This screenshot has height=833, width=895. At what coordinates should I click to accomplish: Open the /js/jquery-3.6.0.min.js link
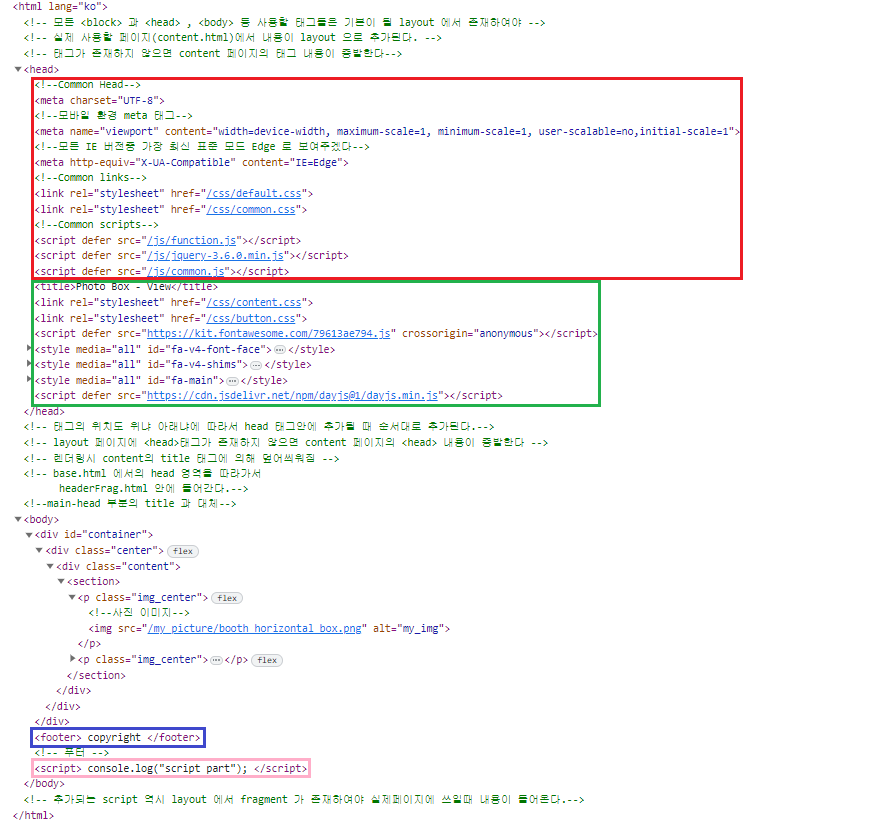(215, 255)
